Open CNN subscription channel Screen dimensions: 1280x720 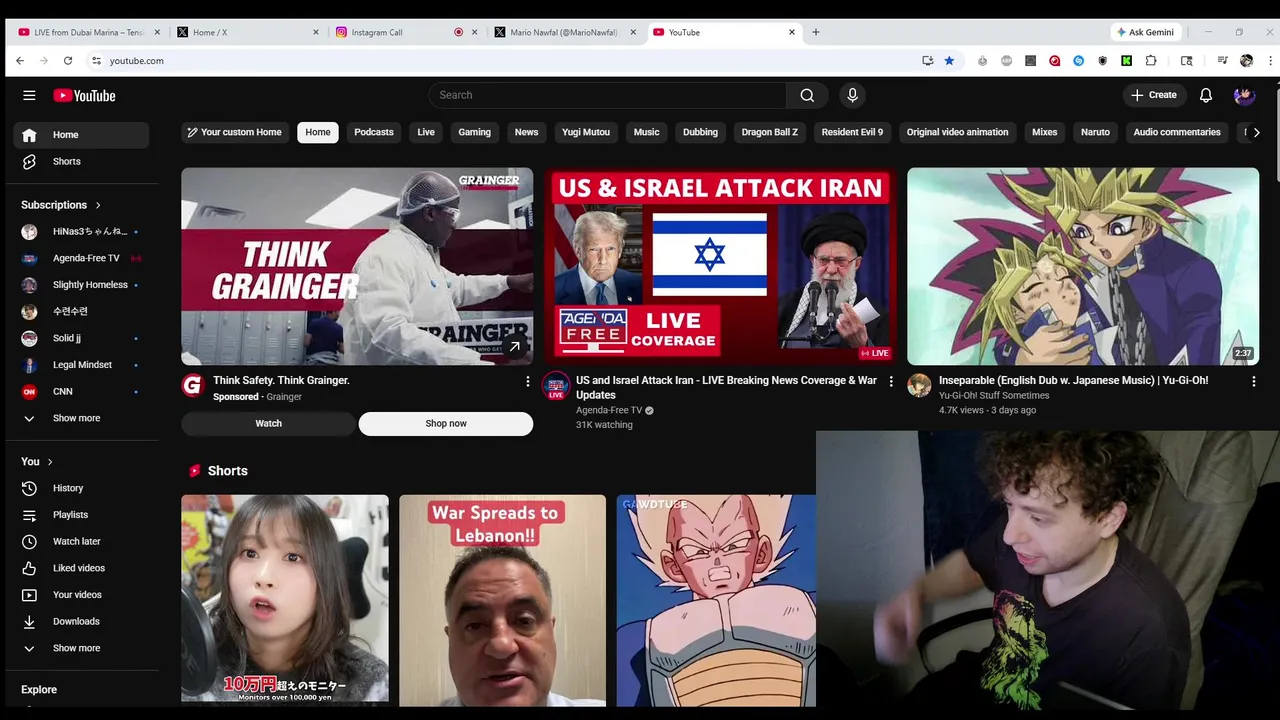[x=81, y=391]
